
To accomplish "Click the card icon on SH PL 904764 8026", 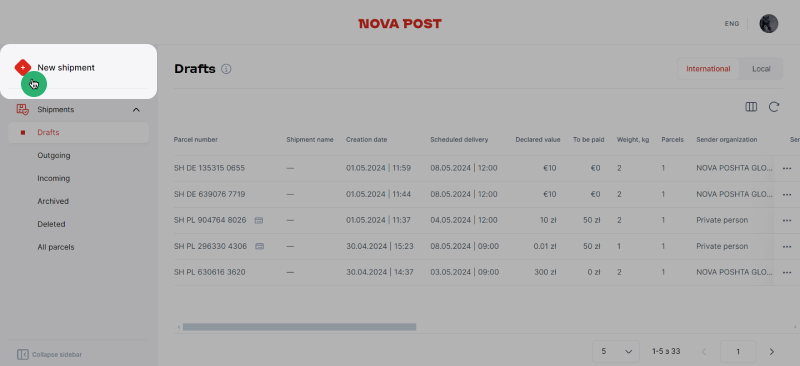I will pyautogui.click(x=259, y=220).
